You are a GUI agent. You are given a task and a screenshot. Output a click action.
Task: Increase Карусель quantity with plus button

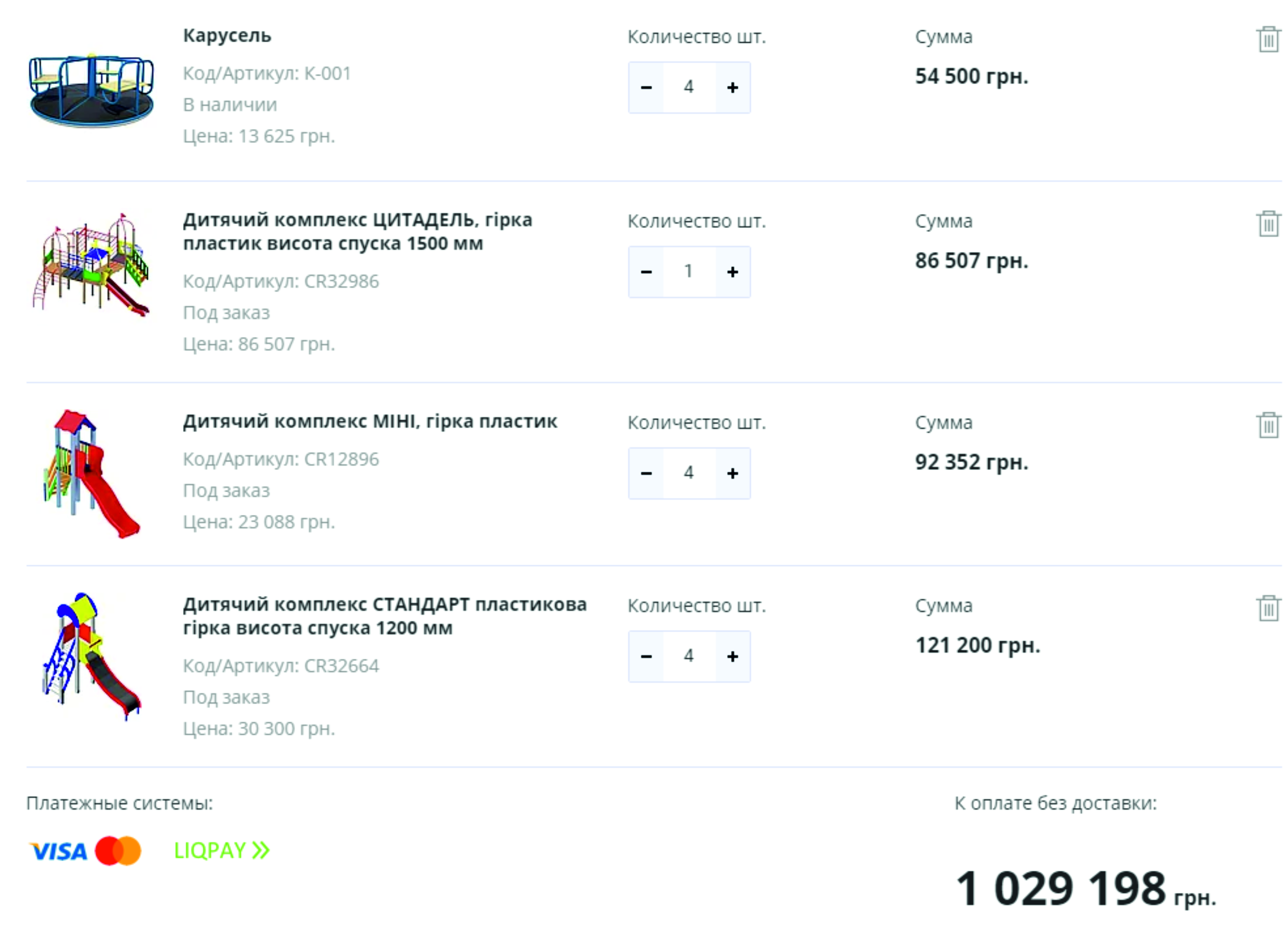coord(733,87)
